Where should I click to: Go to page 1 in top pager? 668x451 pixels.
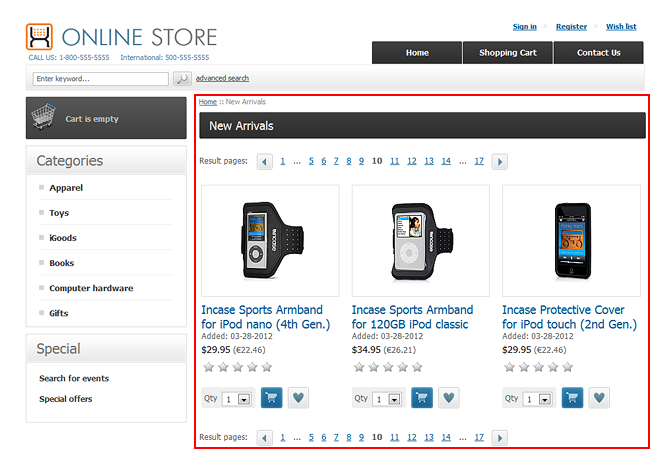pyautogui.click(x=282, y=161)
